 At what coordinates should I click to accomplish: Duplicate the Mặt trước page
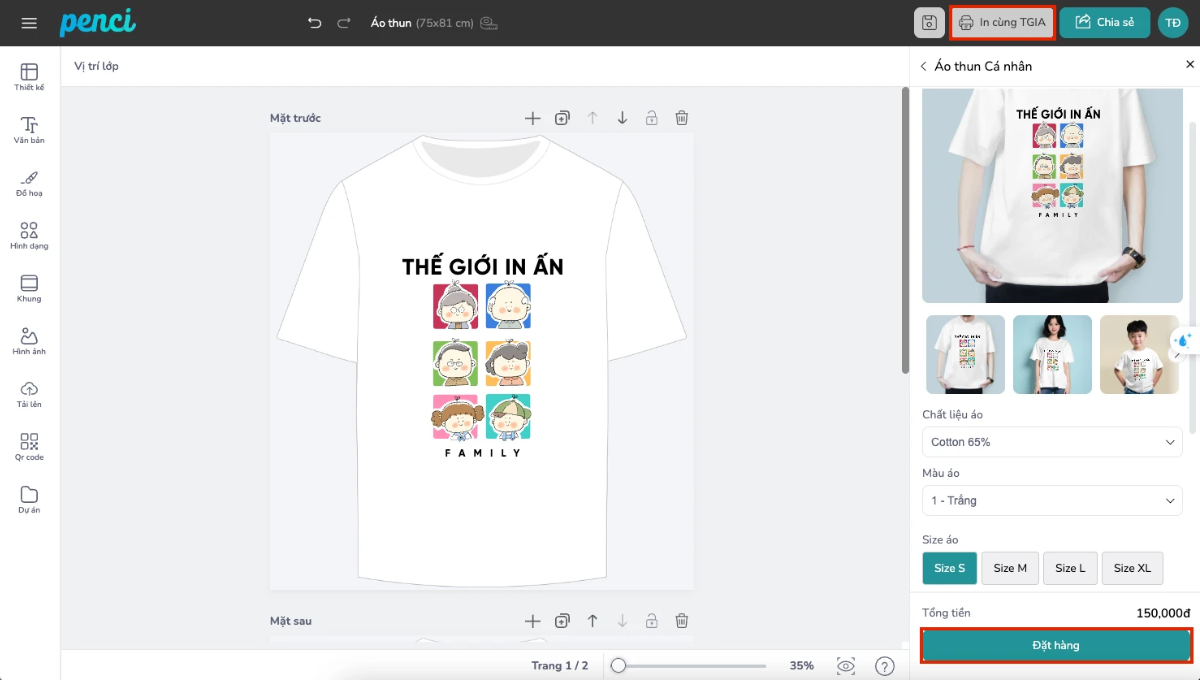(x=562, y=118)
